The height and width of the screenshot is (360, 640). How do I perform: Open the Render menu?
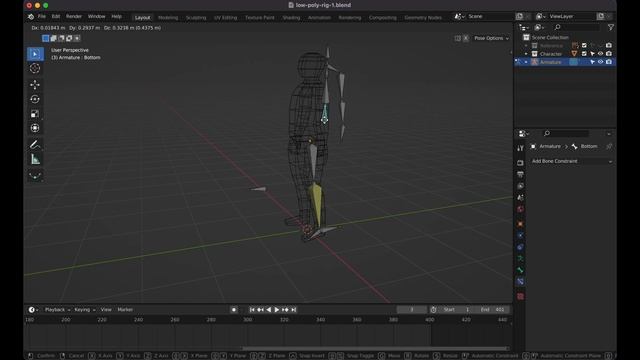[x=74, y=17]
